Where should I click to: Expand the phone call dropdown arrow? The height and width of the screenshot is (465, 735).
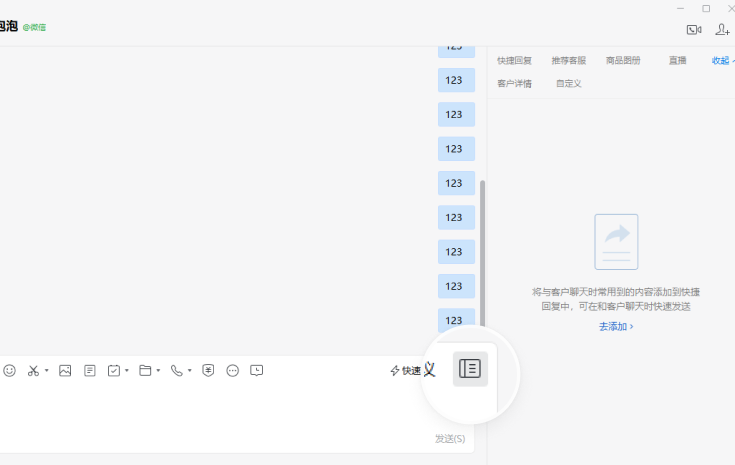coord(189,371)
